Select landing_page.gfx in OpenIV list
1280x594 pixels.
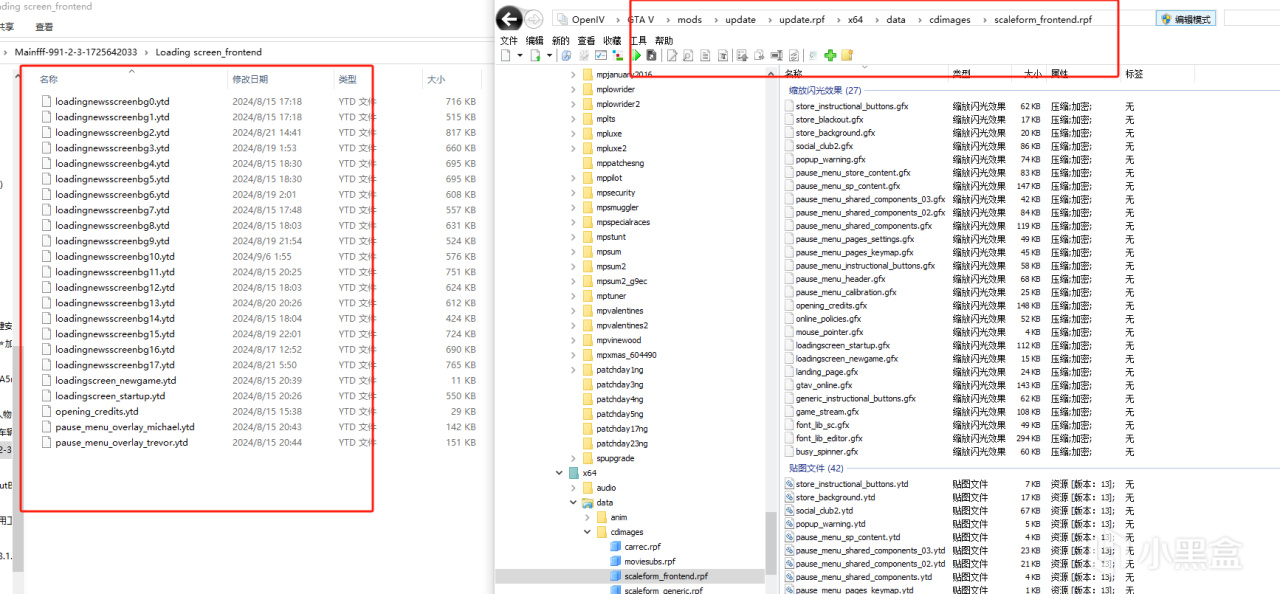pos(829,372)
